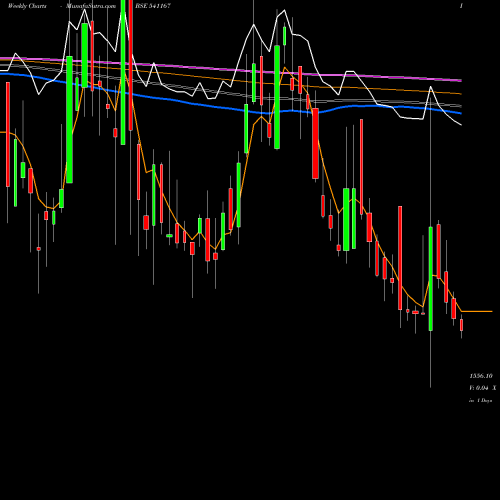Click the 'in 1 Days' label
The image size is (500, 500).
481,401
